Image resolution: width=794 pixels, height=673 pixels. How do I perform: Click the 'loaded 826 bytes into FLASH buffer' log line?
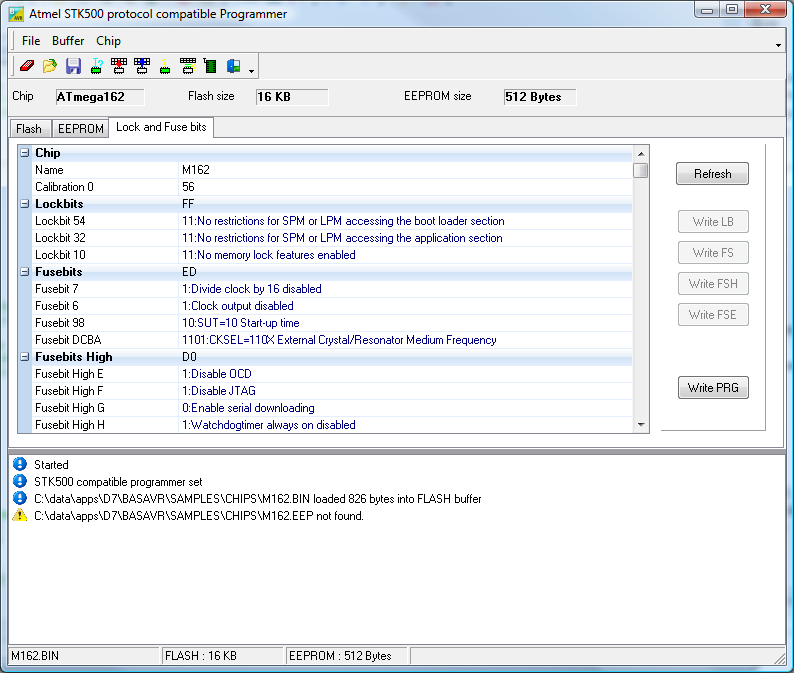(257, 498)
